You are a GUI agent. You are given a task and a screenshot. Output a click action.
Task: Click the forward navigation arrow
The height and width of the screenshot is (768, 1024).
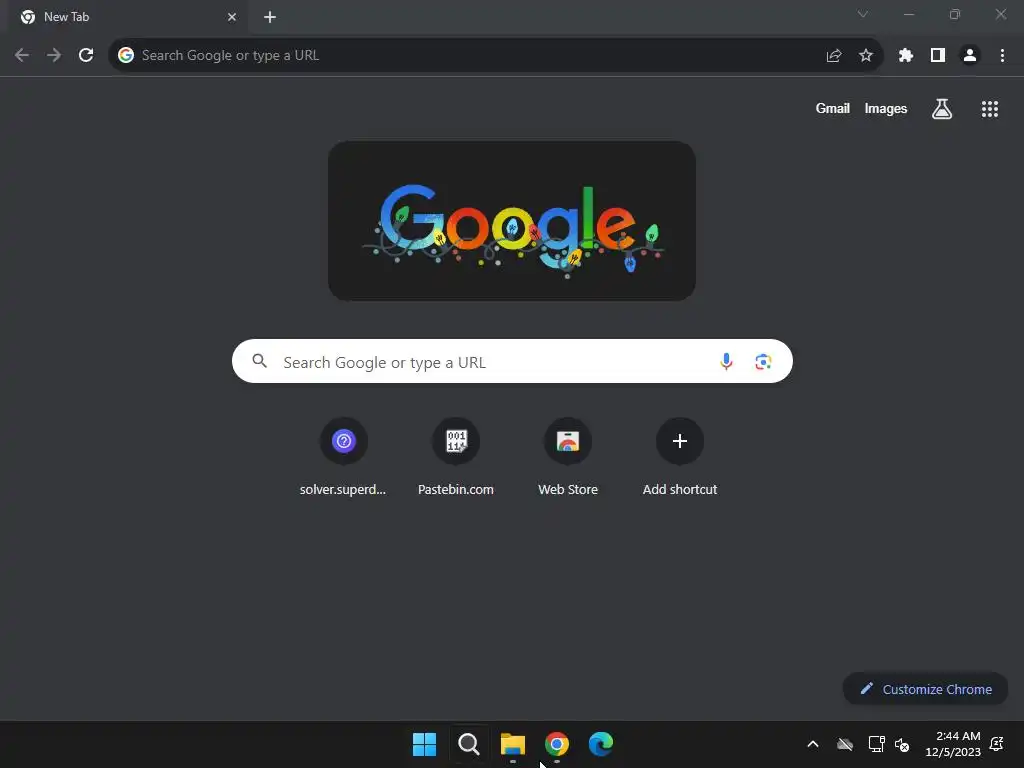pyautogui.click(x=54, y=56)
